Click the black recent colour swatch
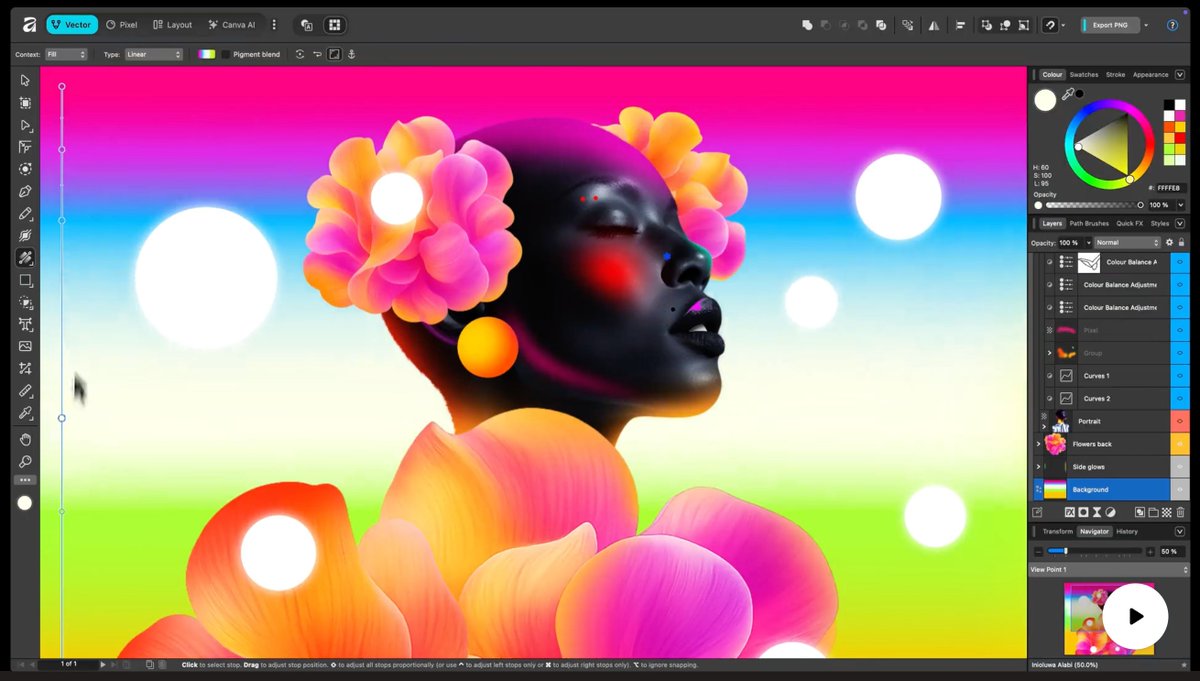Viewport: 1200px width, 681px height. [x=1080, y=93]
